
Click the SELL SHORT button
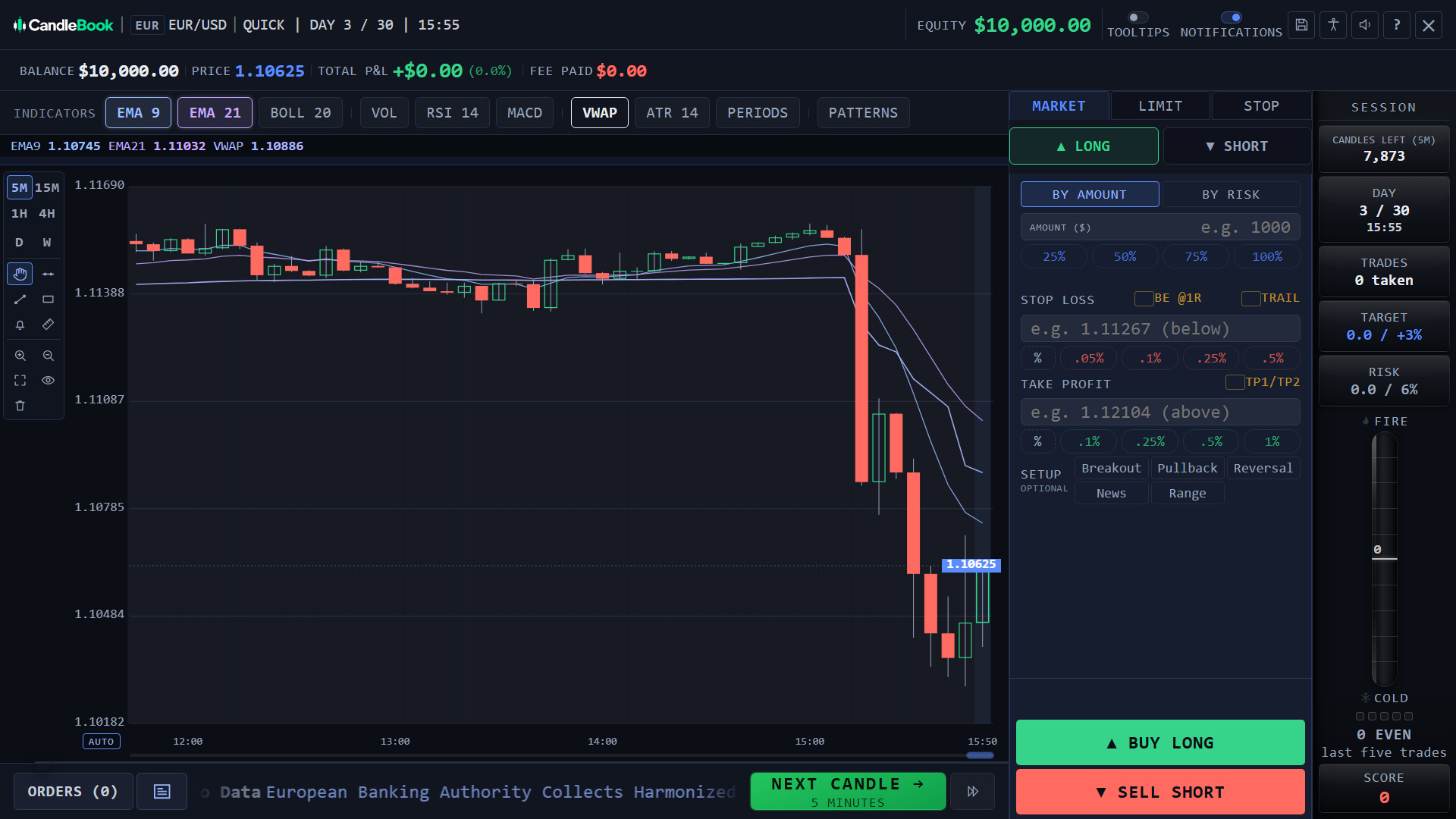tap(1160, 792)
